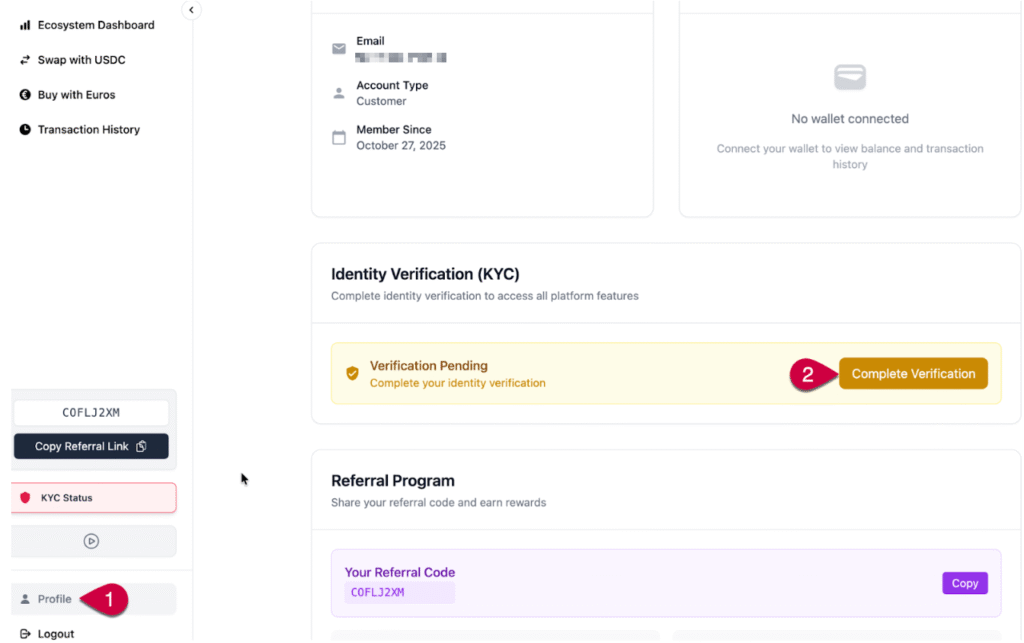
Task: Click the wallet icon above No wallet connected
Action: point(850,77)
